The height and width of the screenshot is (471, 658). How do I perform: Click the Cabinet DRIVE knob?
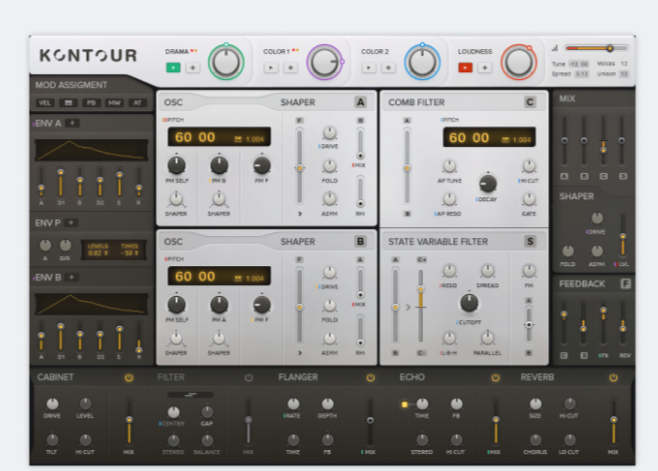(52, 404)
